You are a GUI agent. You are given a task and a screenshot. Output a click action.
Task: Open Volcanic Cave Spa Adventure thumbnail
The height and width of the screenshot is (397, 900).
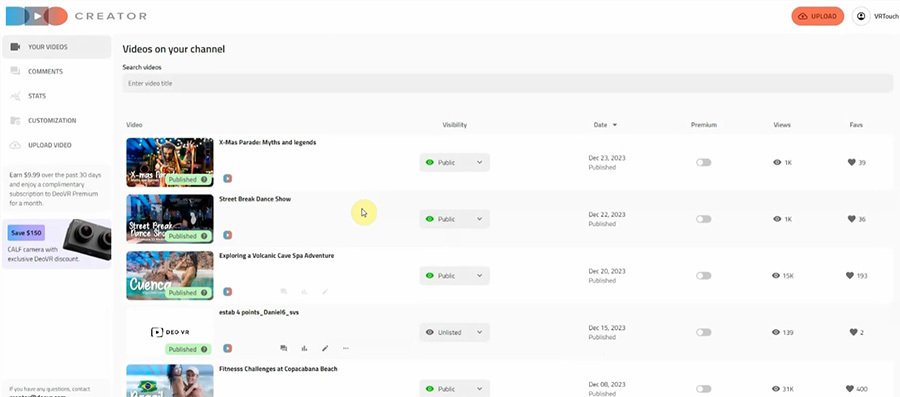pos(169,275)
